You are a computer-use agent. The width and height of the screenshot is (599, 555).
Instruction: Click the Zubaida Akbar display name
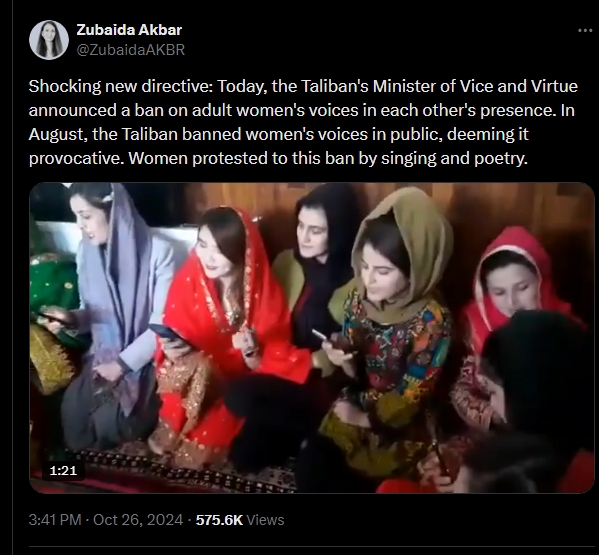tap(129, 30)
